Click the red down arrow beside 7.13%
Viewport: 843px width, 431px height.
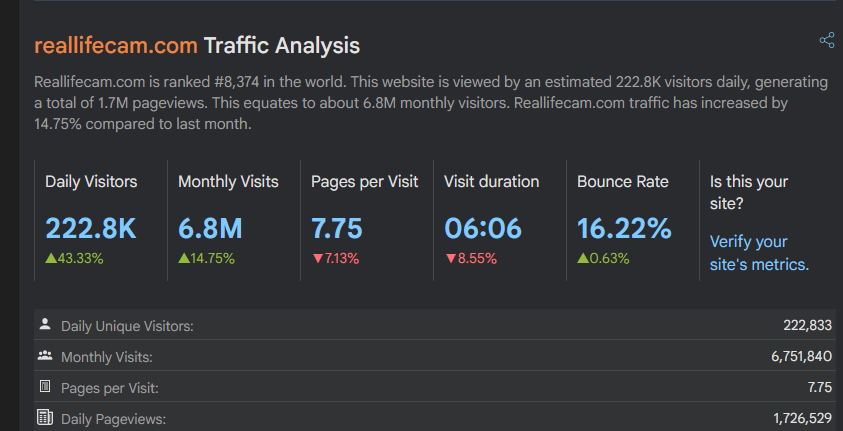(317, 258)
